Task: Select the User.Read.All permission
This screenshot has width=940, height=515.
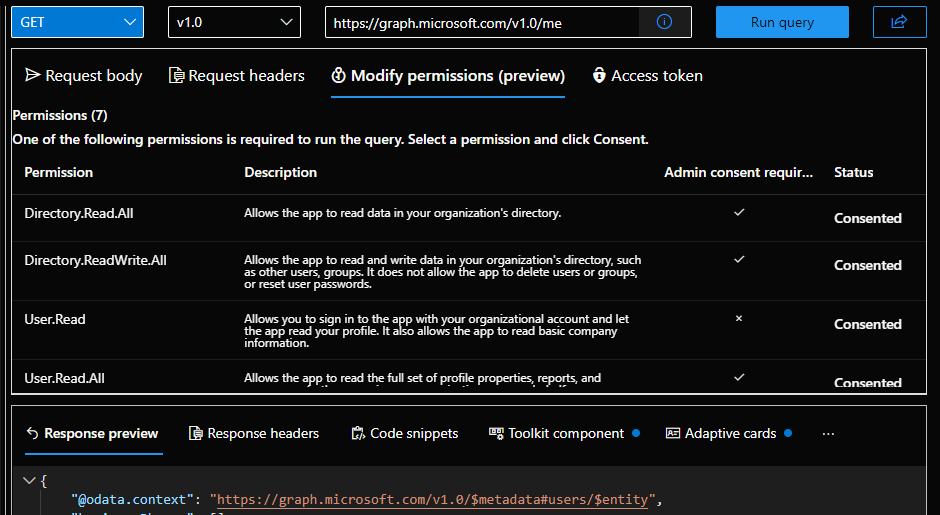Action: (65, 378)
